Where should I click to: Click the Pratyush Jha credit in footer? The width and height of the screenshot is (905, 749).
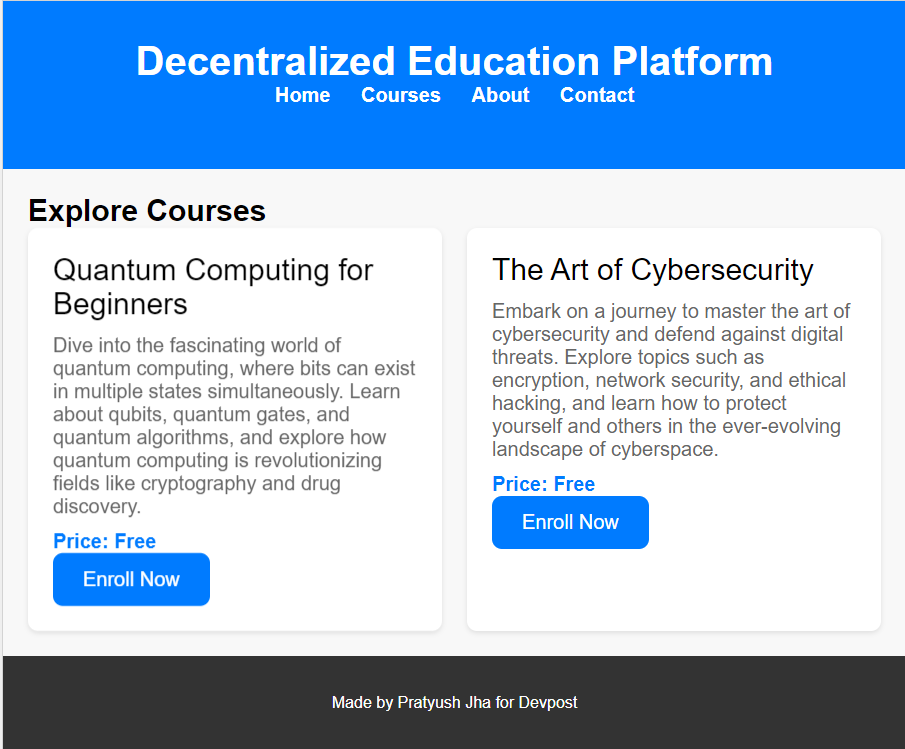(447, 702)
